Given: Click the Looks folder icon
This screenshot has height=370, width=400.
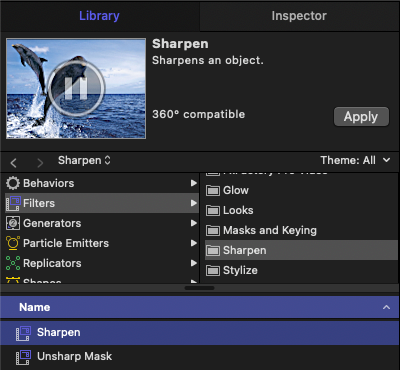Looking at the screenshot, I should coord(213,211).
